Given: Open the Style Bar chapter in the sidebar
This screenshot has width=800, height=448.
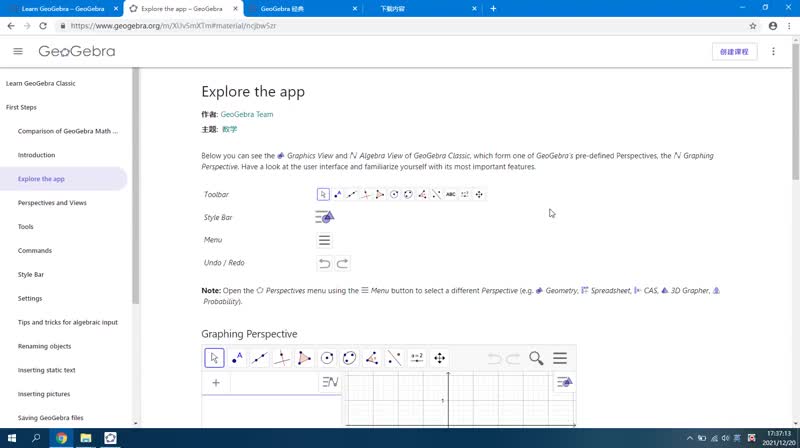Looking at the screenshot, I should pos(31,275).
